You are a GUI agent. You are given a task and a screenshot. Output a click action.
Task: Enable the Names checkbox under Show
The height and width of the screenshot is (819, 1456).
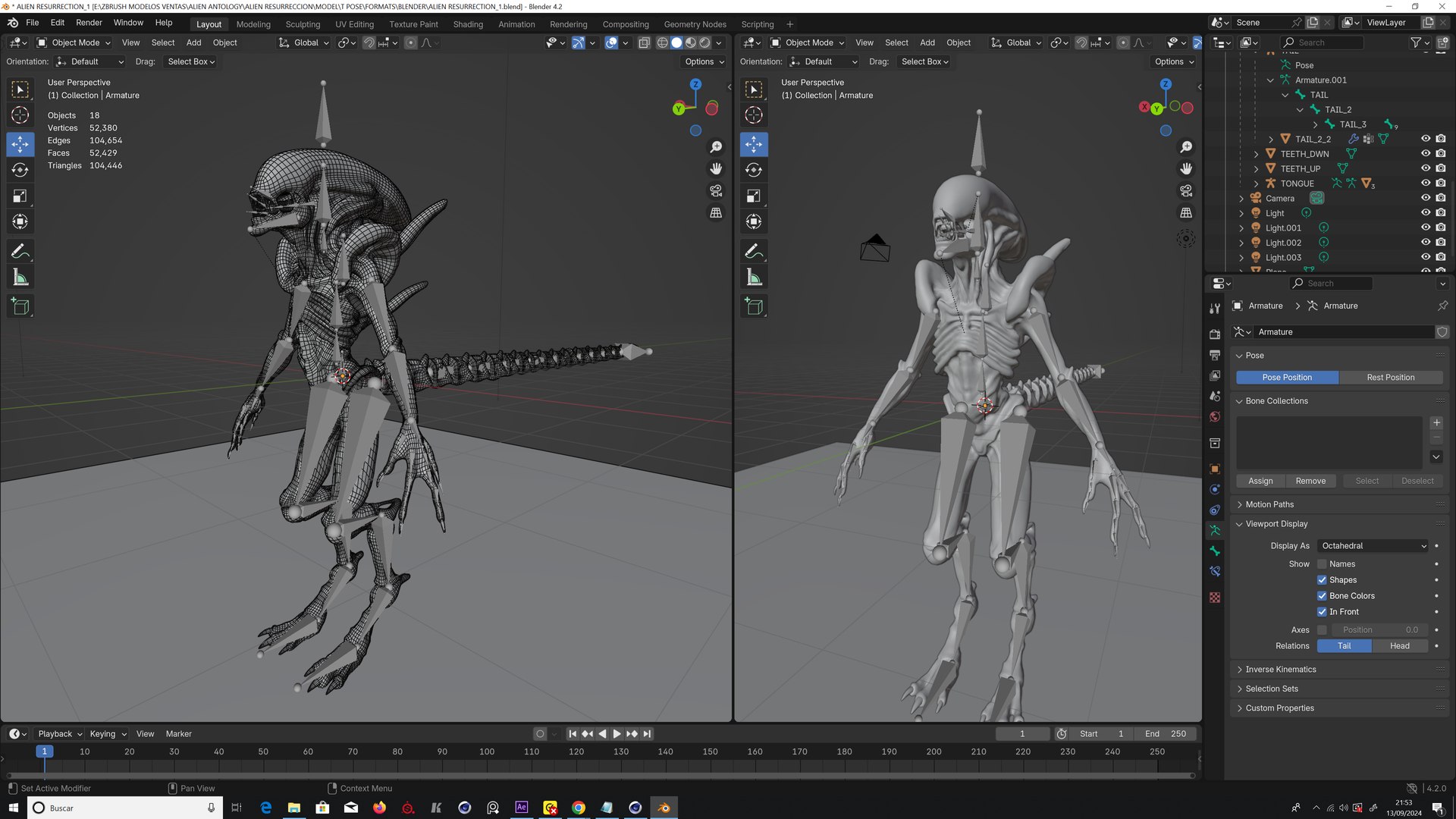tap(1322, 564)
